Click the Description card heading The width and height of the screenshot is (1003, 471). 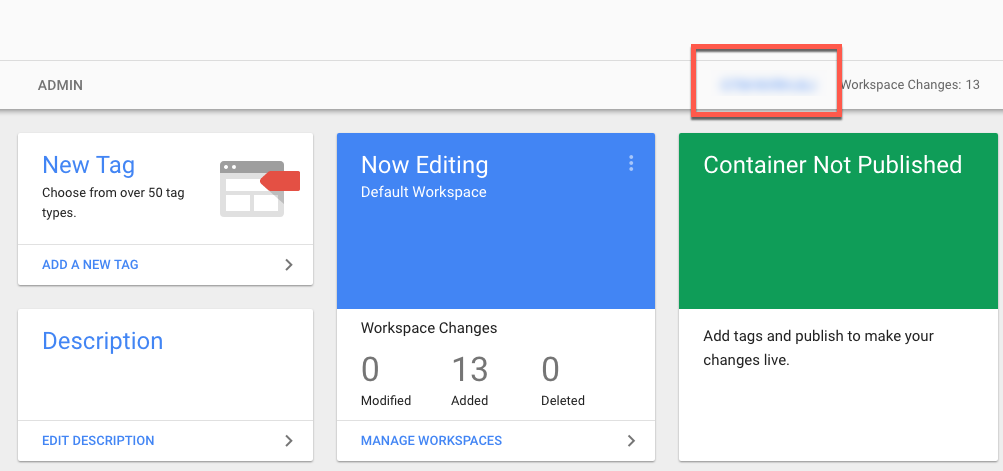point(102,341)
